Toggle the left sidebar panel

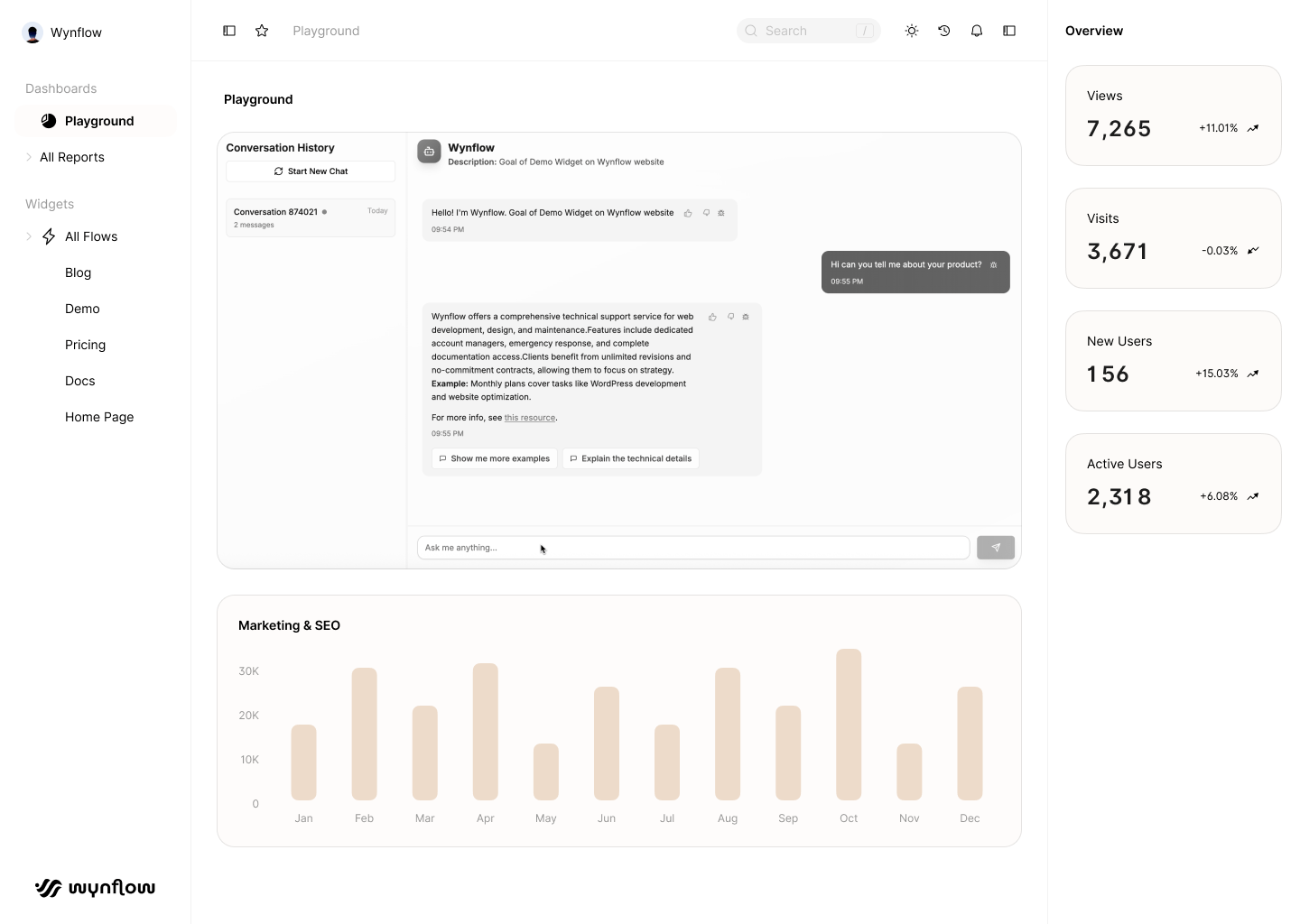click(229, 30)
